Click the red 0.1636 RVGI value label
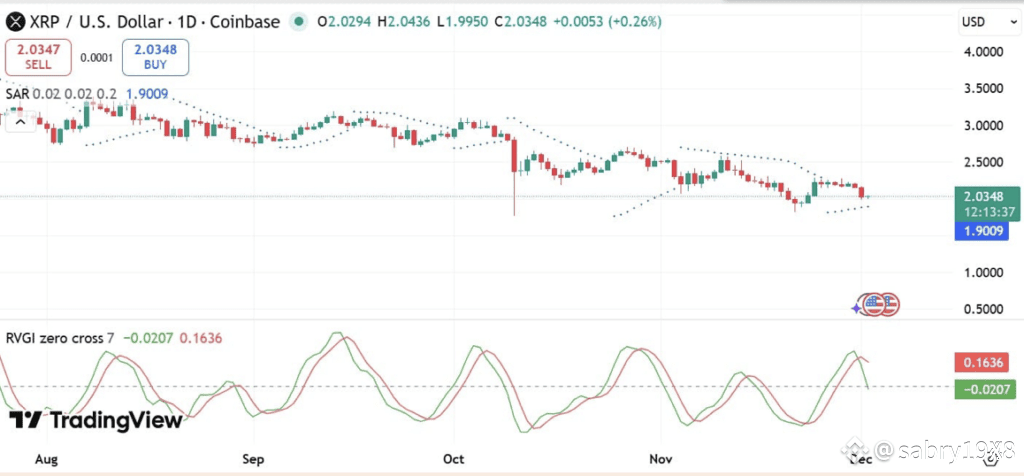This screenshot has height=476, width=1024. pyautogui.click(x=982, y=362)
